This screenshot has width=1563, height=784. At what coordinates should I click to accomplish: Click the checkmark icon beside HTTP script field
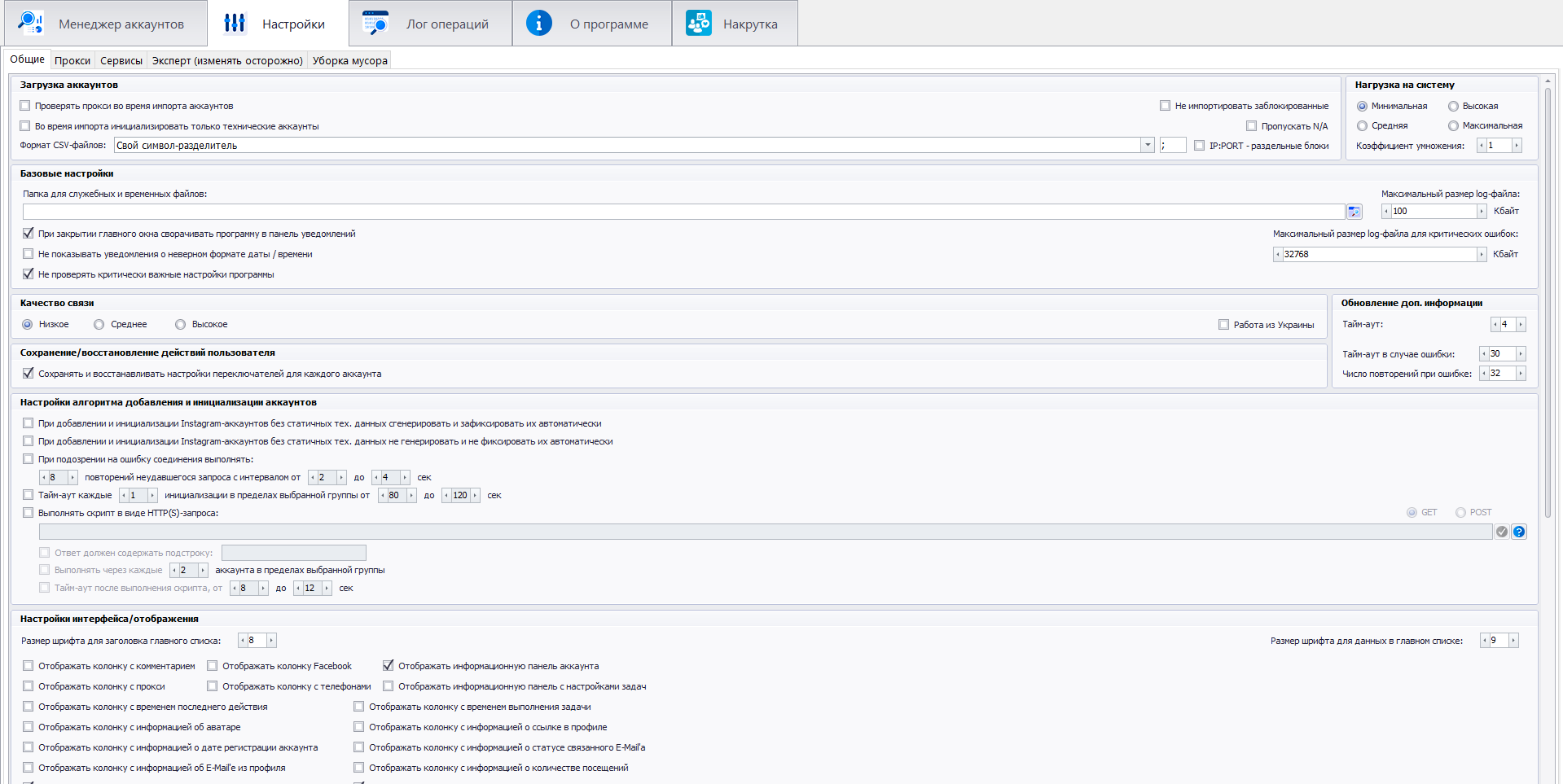tap(1502, 532)
